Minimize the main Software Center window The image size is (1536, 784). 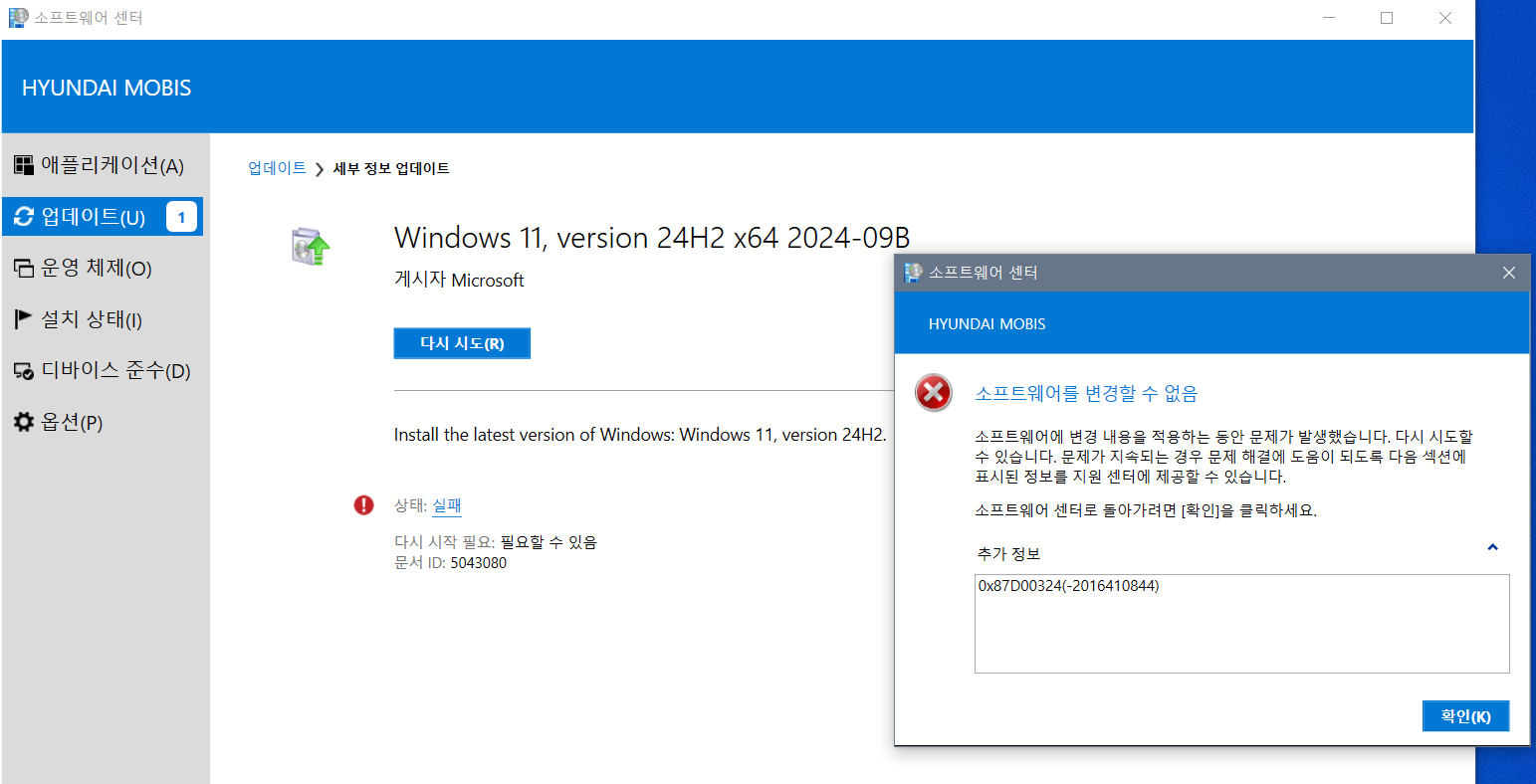(x=1328, y=18)
